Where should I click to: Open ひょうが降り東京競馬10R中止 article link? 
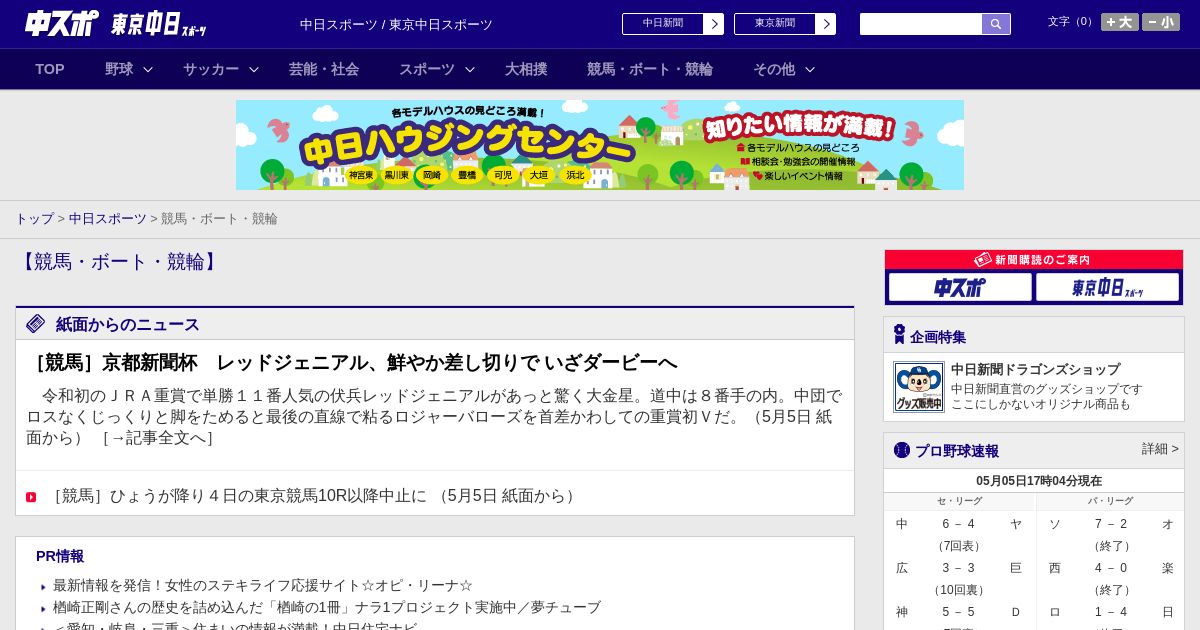313,496
